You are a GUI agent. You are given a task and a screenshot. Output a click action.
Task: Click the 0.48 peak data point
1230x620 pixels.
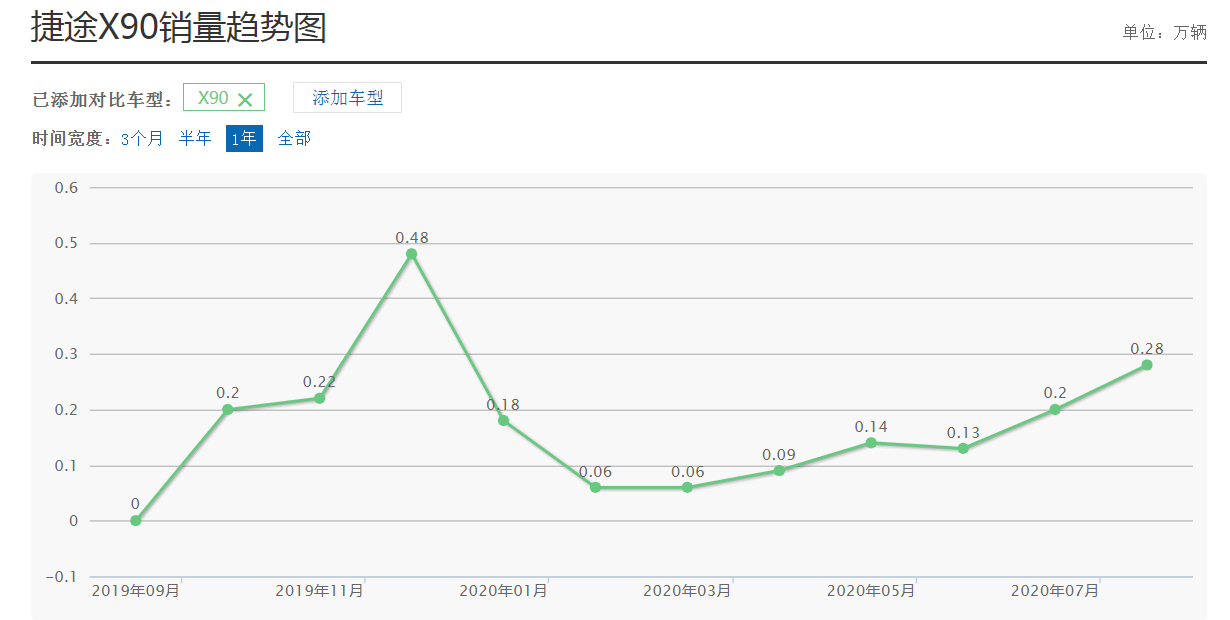411,254
